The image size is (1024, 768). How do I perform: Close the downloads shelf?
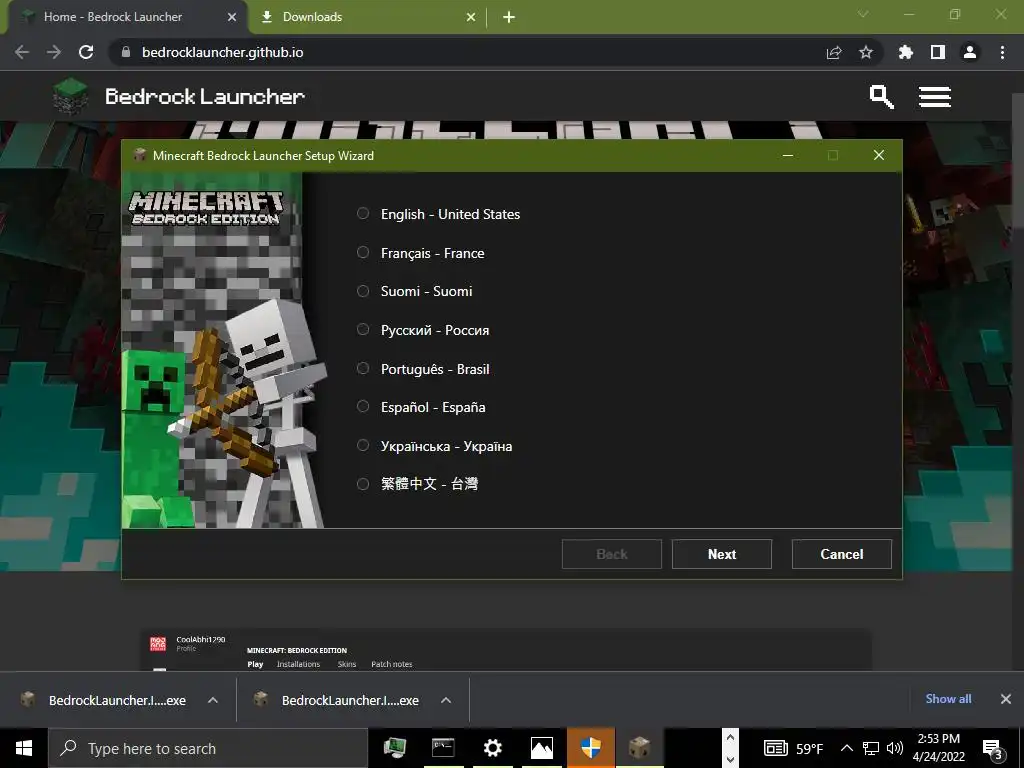pyautogui.click(x=1006, y=699)
